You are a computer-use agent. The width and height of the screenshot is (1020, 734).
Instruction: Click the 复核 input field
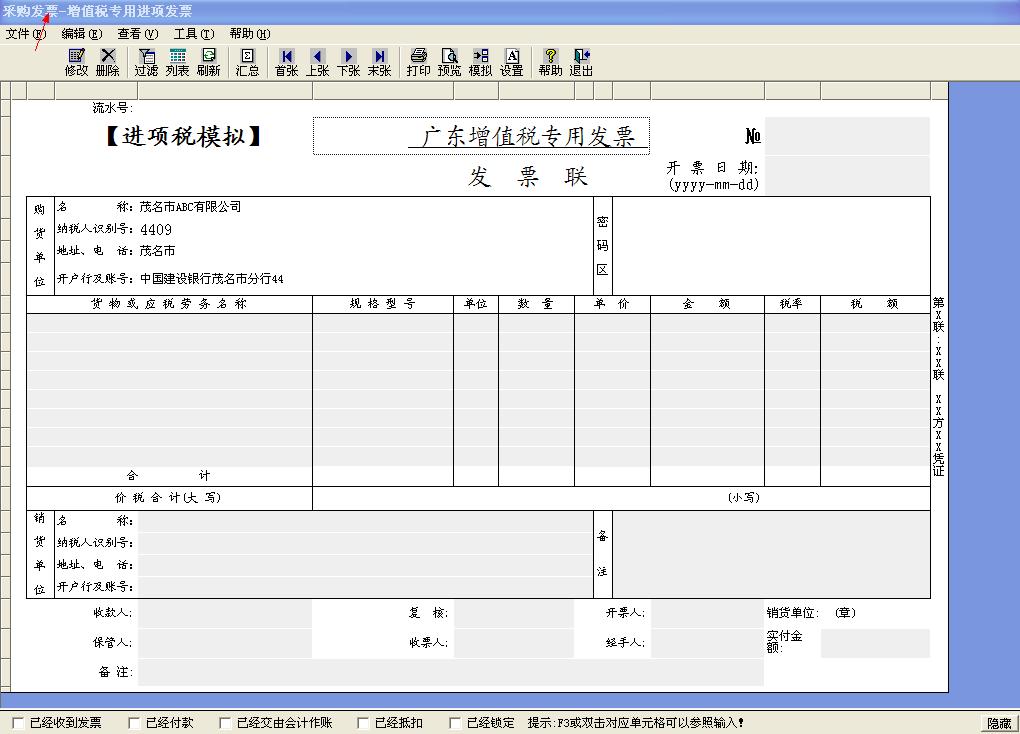514,613
